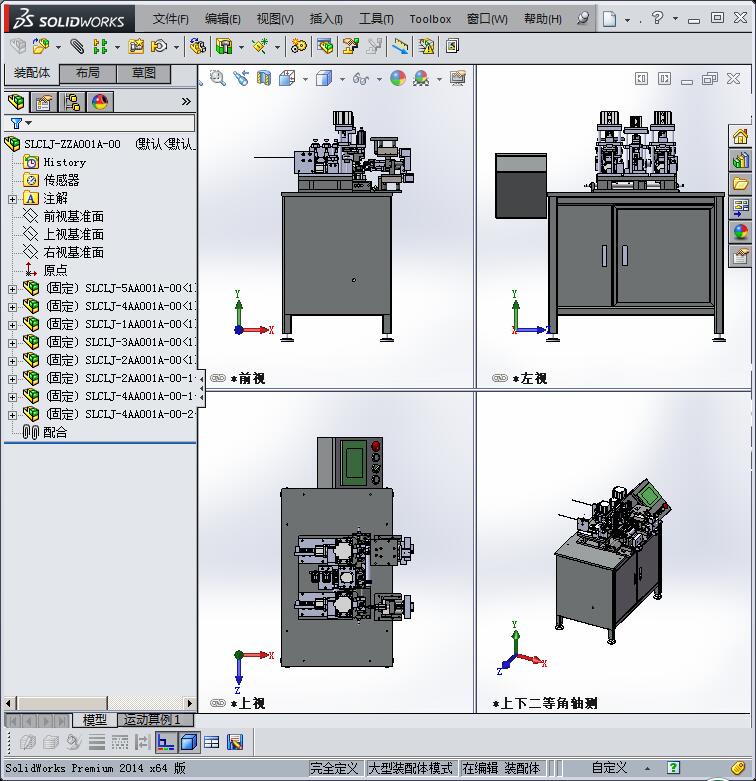Open File Explorer folder icon in task pane
The height and width of the screenshot is (781, 756).
(x=740, y=184)
